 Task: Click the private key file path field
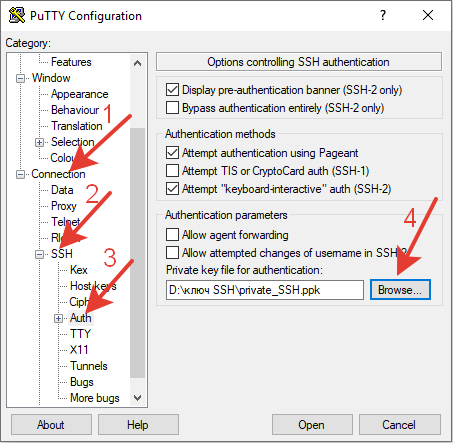pyautogui.click(x=265, y=290)
